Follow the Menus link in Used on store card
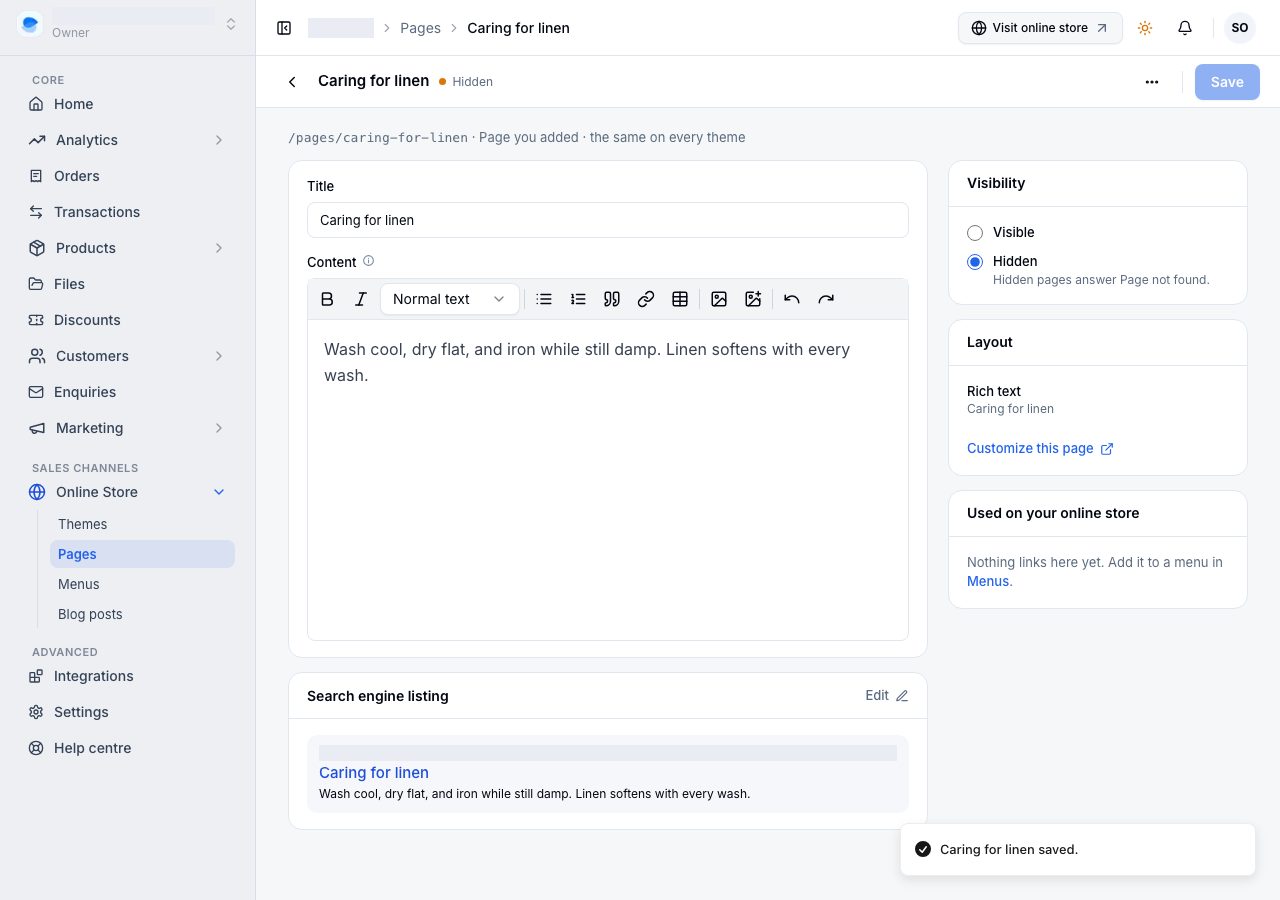Viewport: 1280px width, 900px height. [x=989, y=581]
